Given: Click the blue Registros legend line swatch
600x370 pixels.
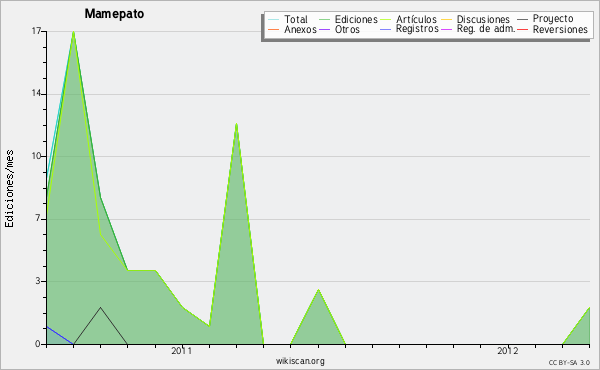Looking at the screenshot, I should (385, 29).
